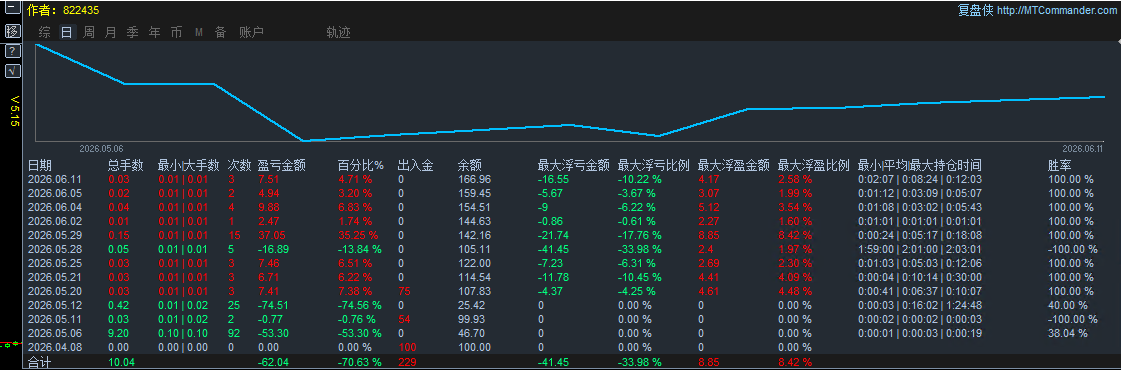Click the 最大浮盈比例 column header
This screenshot has height=370, width=1121.
pyautogui.click(x=814, y=166)
